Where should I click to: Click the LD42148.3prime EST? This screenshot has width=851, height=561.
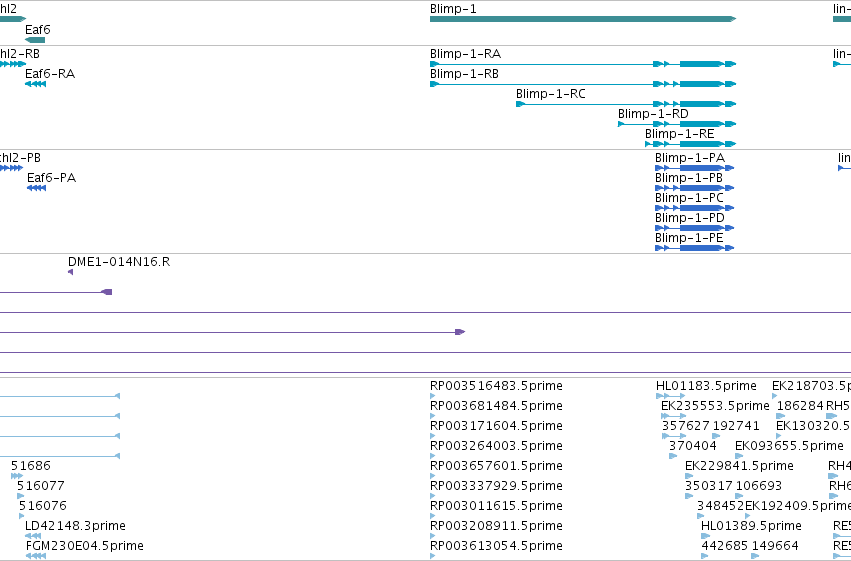tap(75, 526)
